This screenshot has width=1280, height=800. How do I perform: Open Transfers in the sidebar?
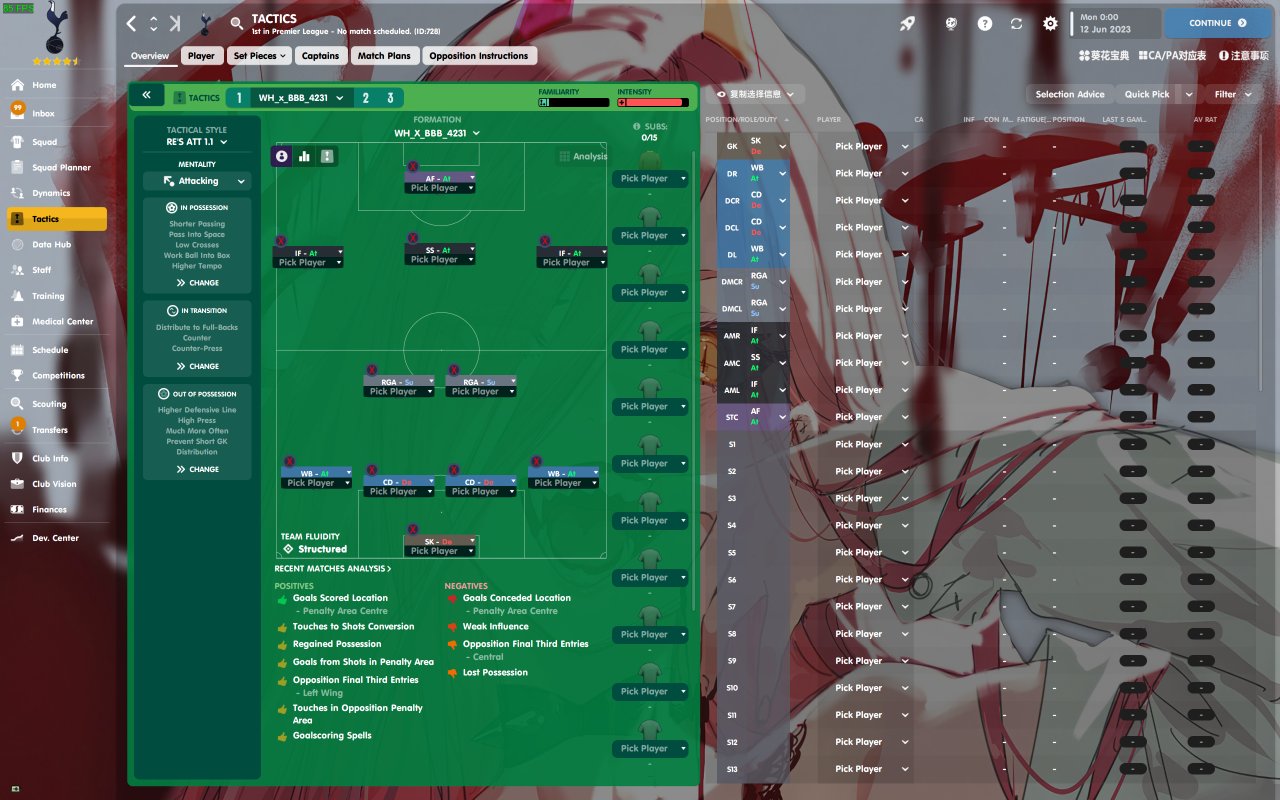tap(57, 430)
